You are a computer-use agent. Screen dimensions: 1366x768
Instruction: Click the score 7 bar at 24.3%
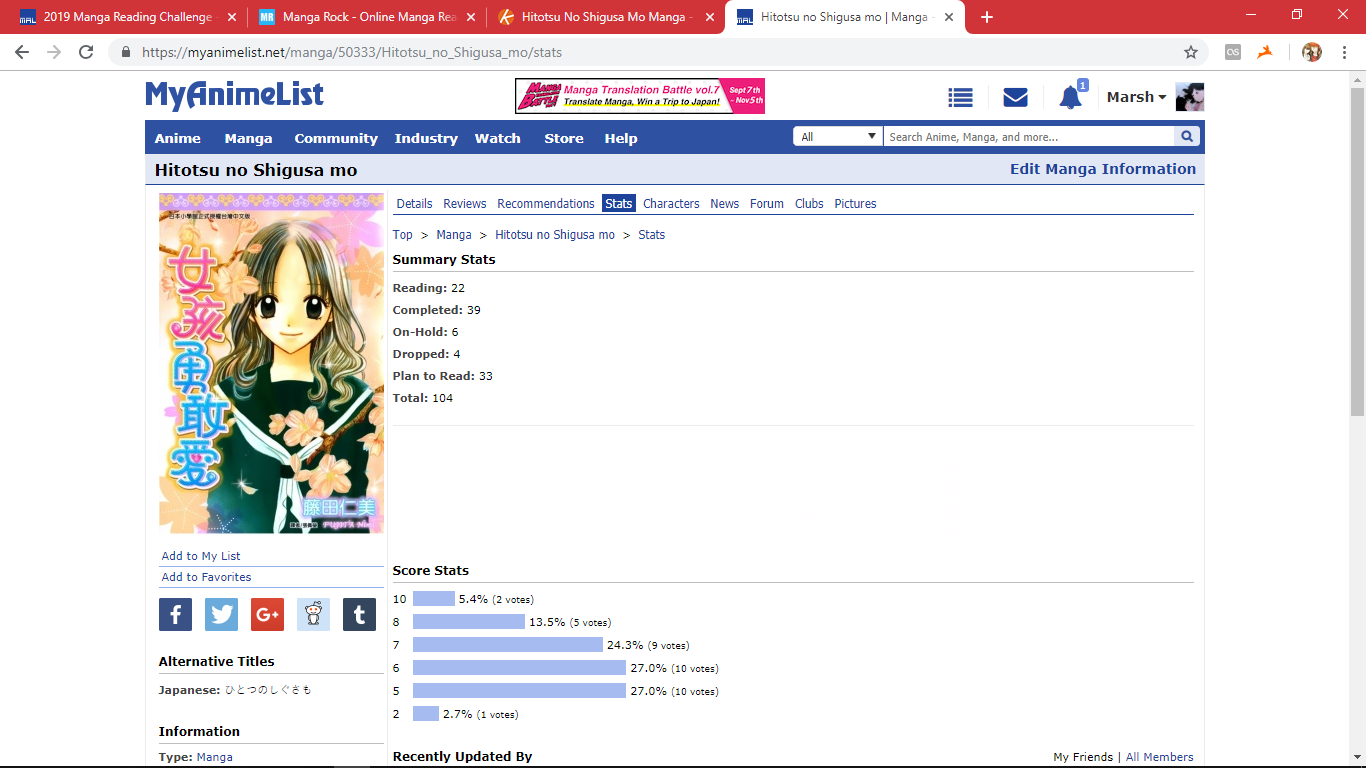pos(508,645)
